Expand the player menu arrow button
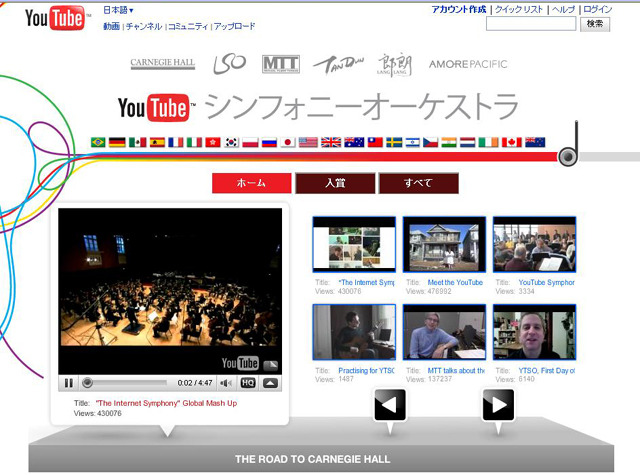Image resolution: width=640 pixels, height=475 pixels. (x=270, y=383)
